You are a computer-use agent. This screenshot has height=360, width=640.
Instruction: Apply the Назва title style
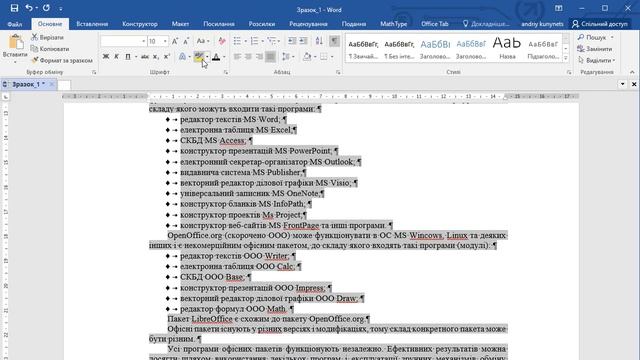click(x=507, y=49)
